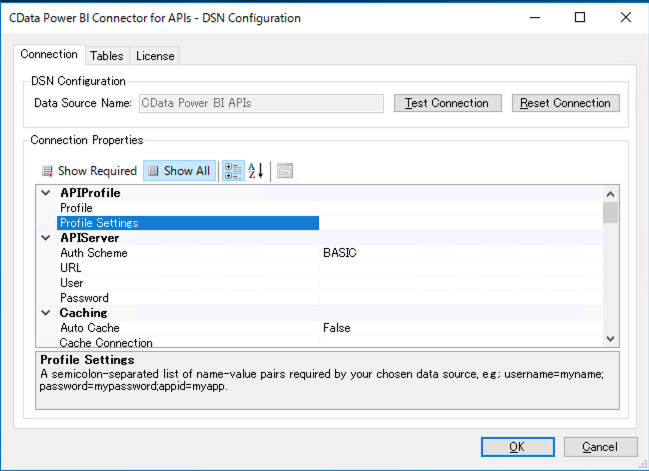Click the Test Connection button
Image resolution: width=649 pixels, height=471 pixels.
pos(446,103)
